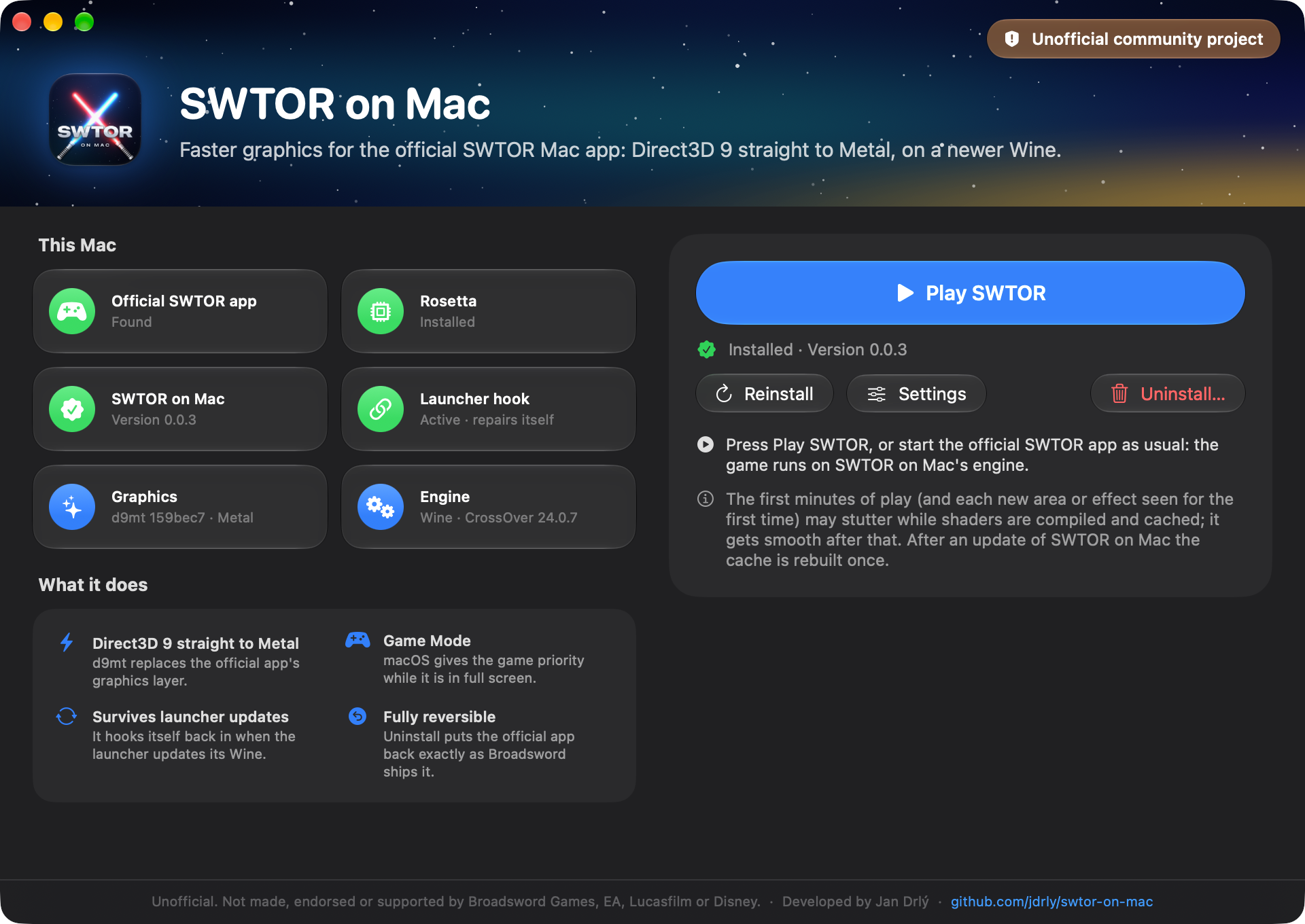Click the undo icon beside Fully reversible
This screenshot has height=924, width=1305.
(x=358, y=716)
